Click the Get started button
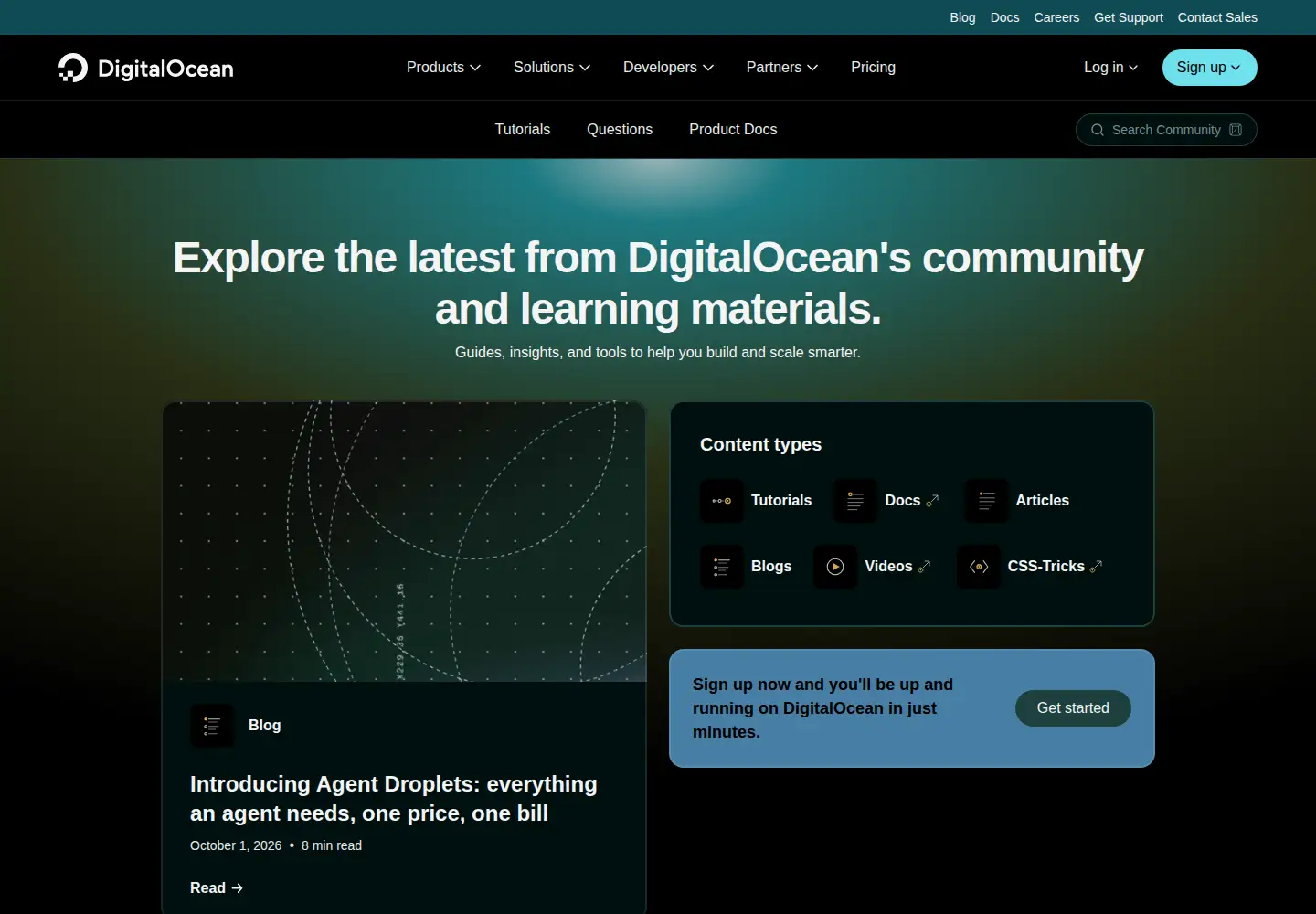Image resolution: width=1316 pixels, height=914 pixels. [1073, 708]
